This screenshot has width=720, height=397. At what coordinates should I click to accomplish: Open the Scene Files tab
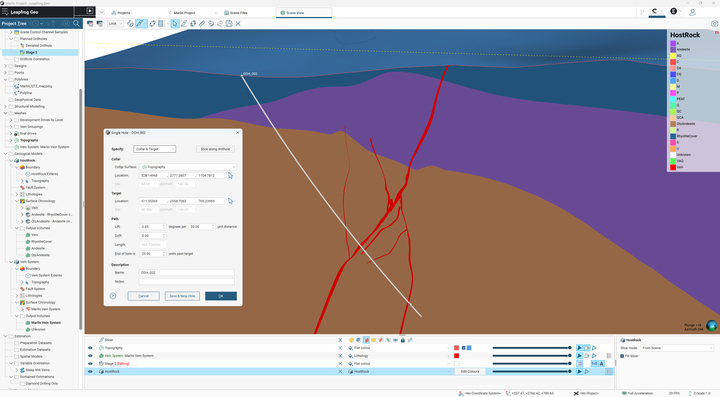[236, 13]
